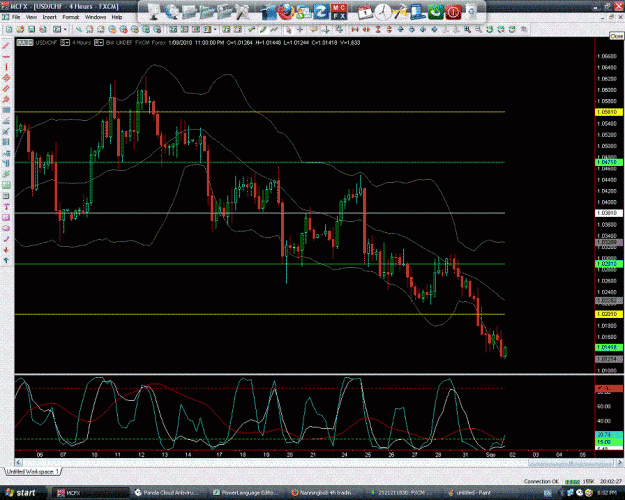Open Firefox from the top dock
This screenshot has width=625, height=500.
click(x=286, y=12)
